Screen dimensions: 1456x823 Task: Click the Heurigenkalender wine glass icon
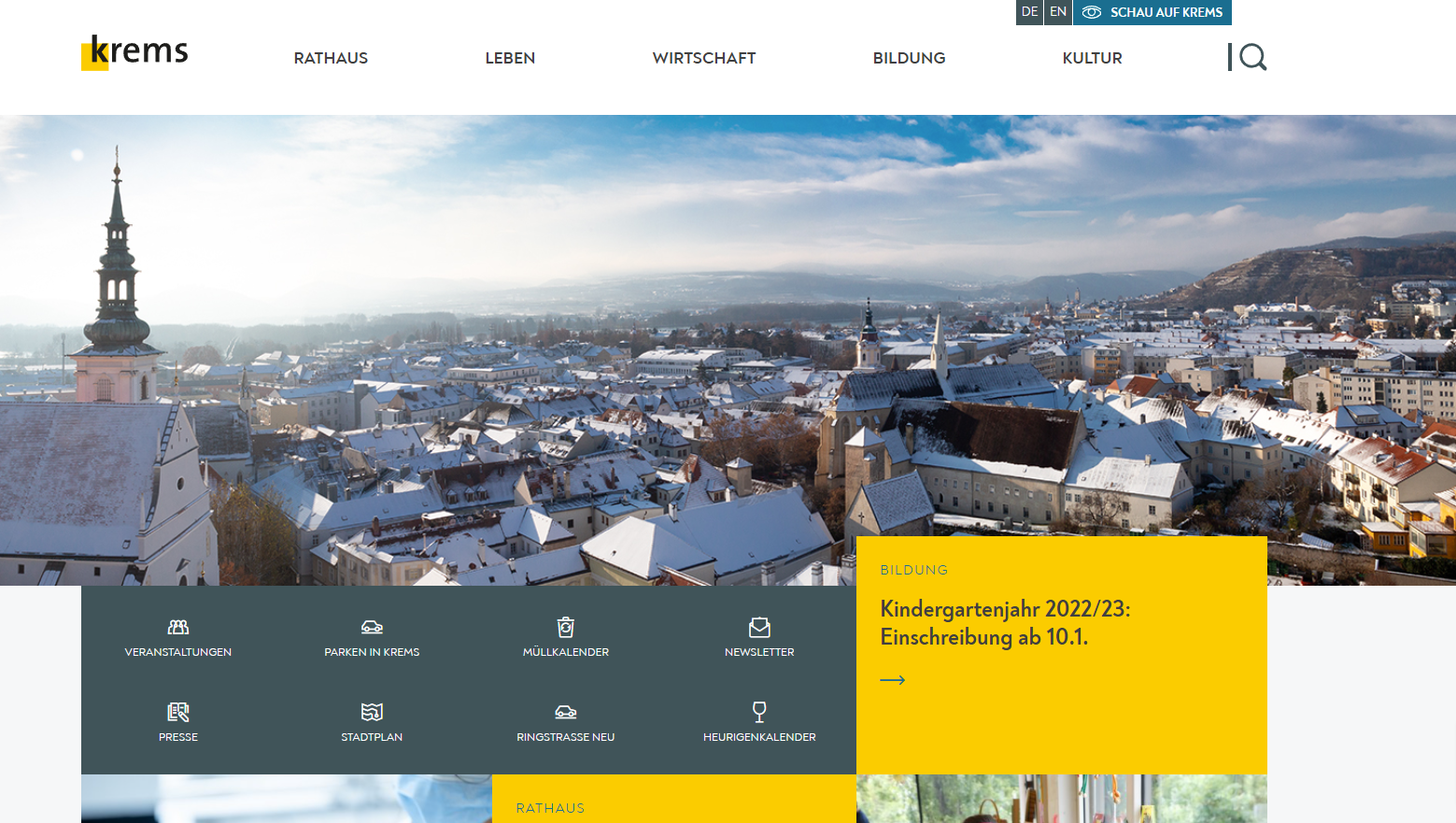click(759, 712)
